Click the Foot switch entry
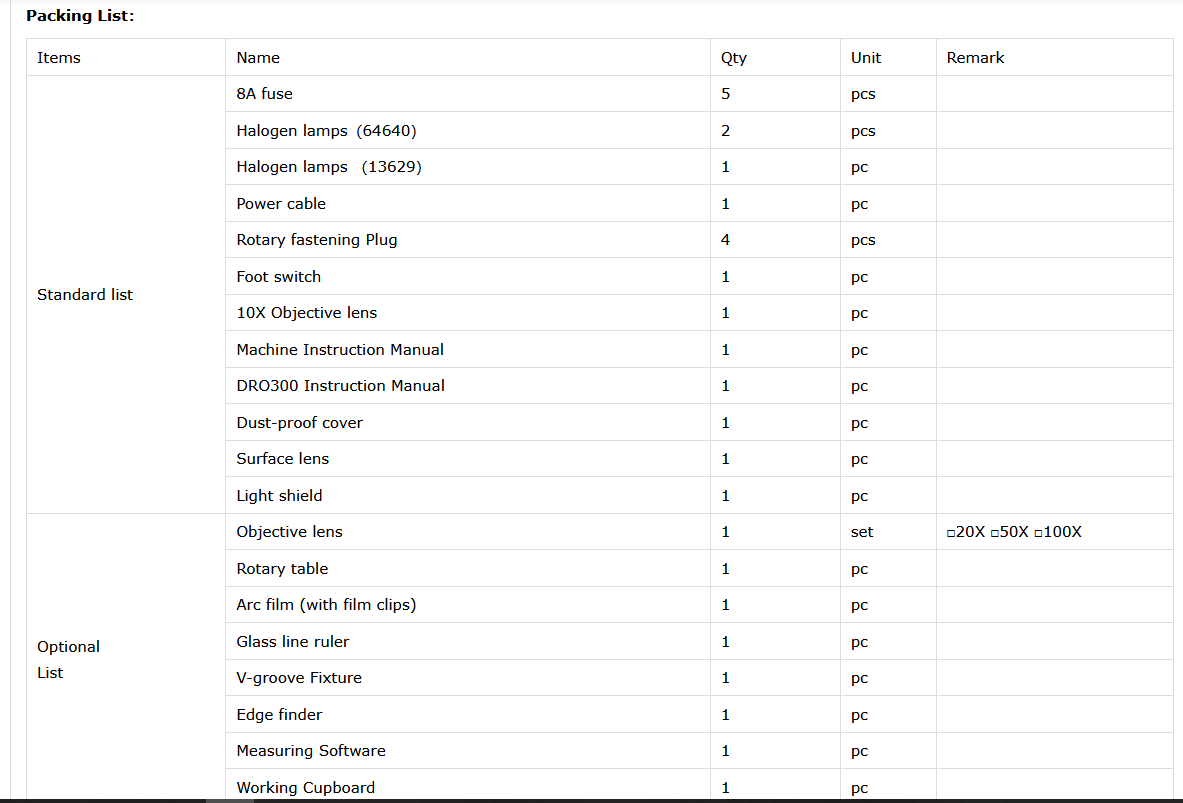 click(x=279, y=277)
